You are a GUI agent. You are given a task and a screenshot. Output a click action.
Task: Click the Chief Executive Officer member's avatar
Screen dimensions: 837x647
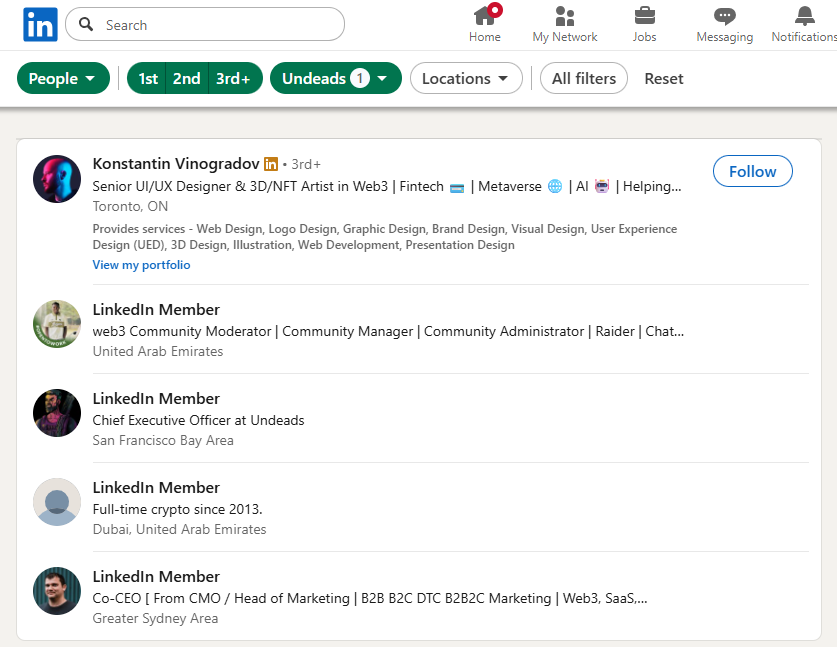tap(57, 413)
